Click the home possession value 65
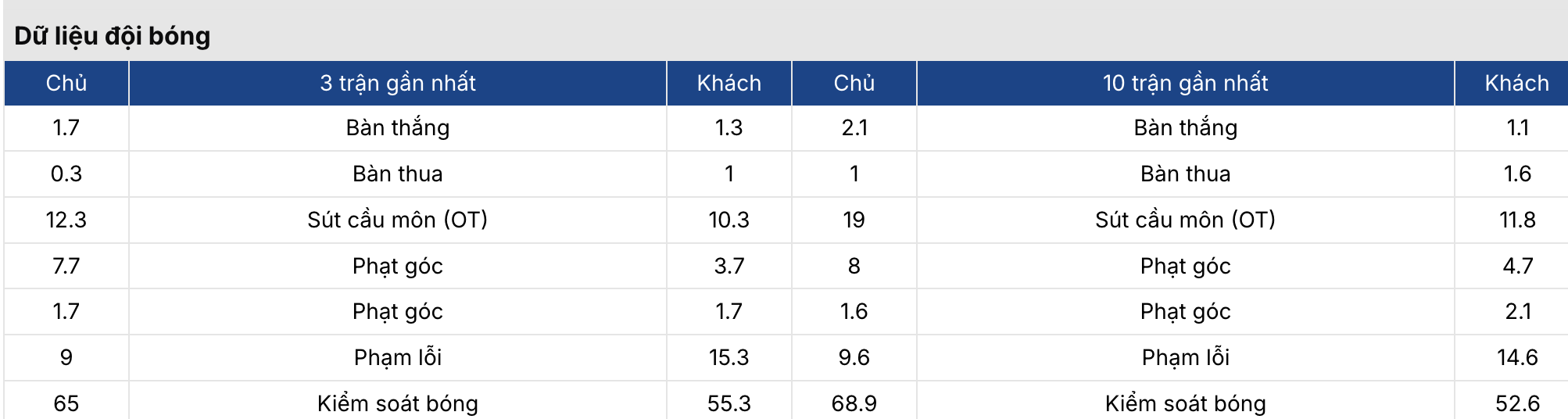Screen dimensions: 1568x419 (66, 403)
